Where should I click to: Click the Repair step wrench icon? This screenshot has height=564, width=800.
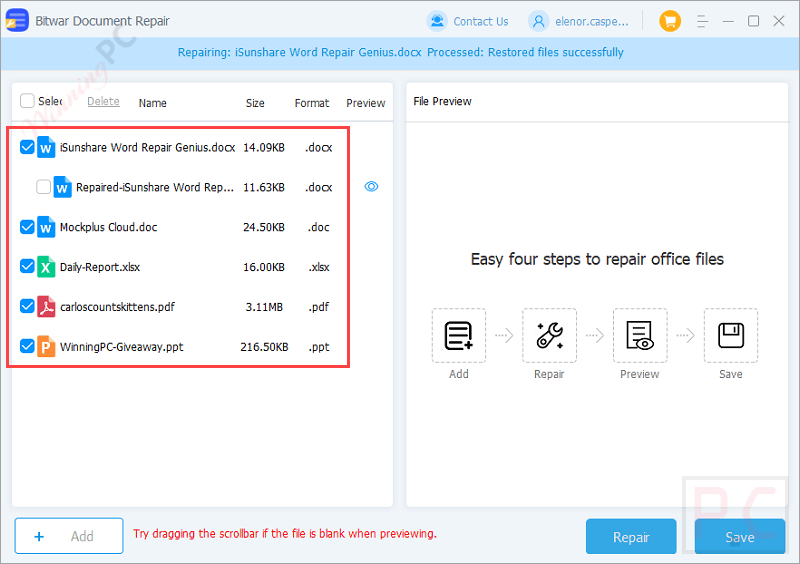(549, 335)
